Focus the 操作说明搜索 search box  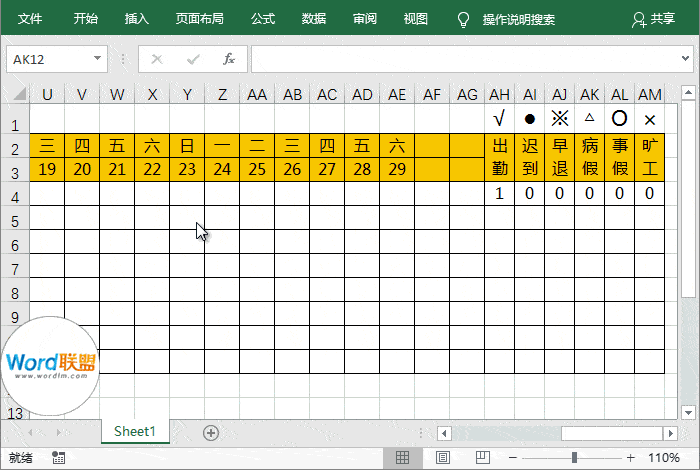pyautogui.click(x=519, y=20)
